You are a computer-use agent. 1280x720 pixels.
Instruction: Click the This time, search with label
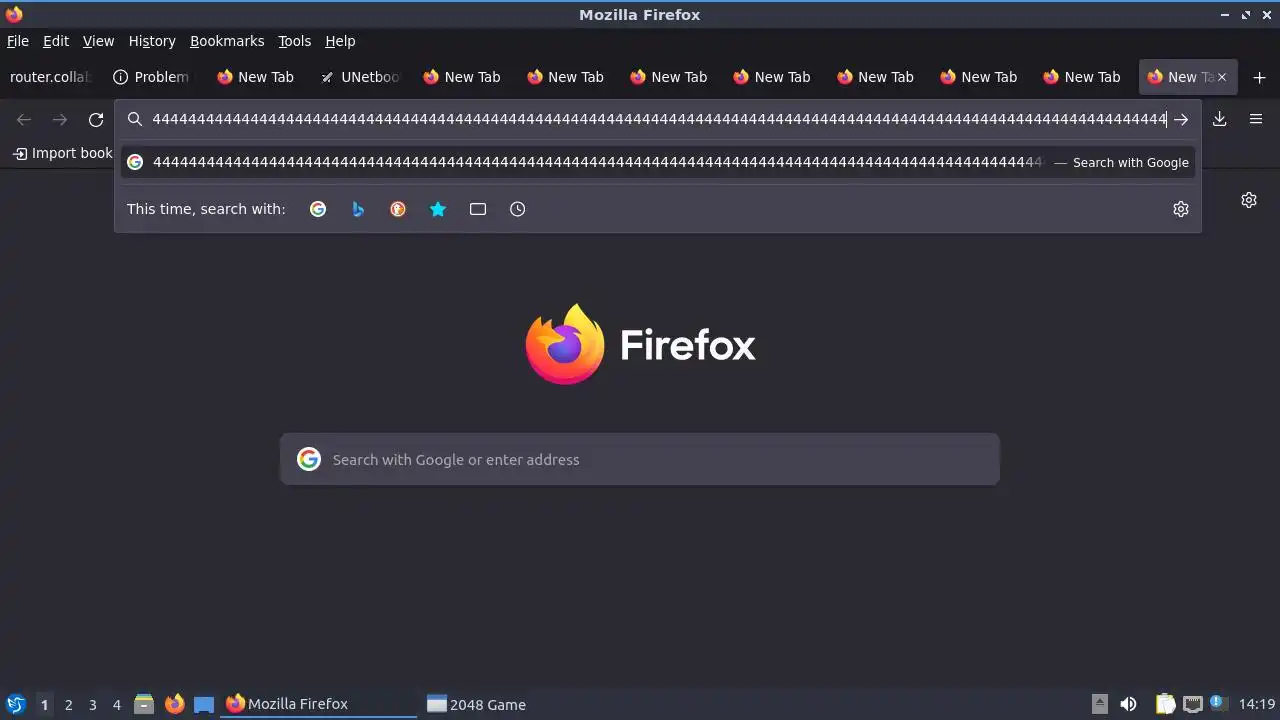(206, 209)
